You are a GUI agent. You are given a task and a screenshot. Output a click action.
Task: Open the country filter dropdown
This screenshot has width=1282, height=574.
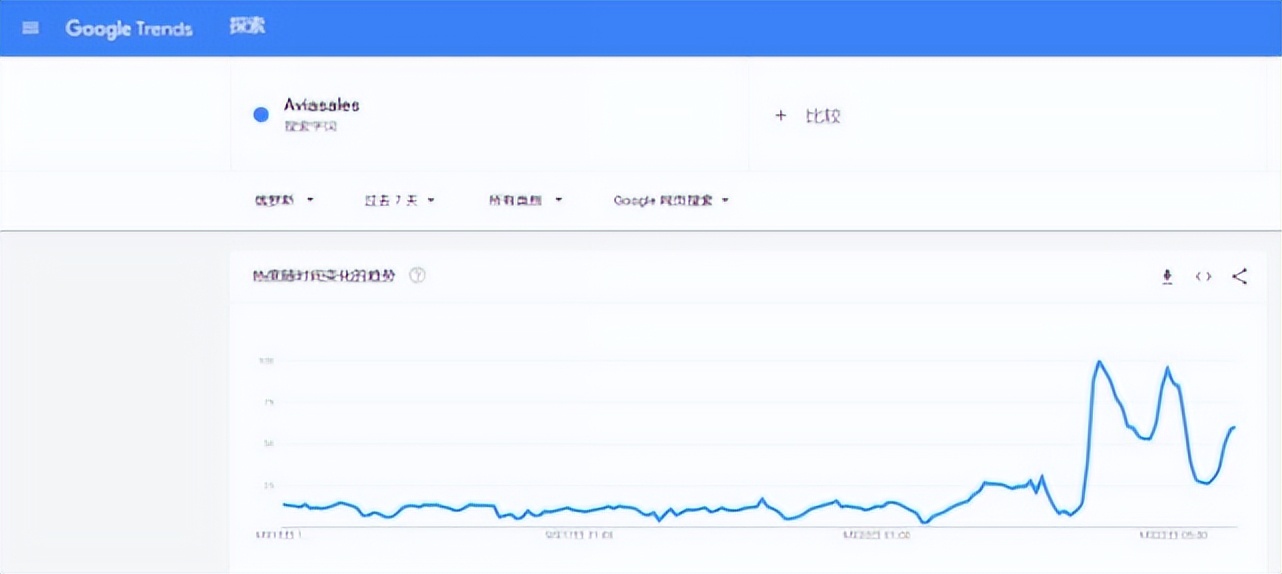pos(284,200)
